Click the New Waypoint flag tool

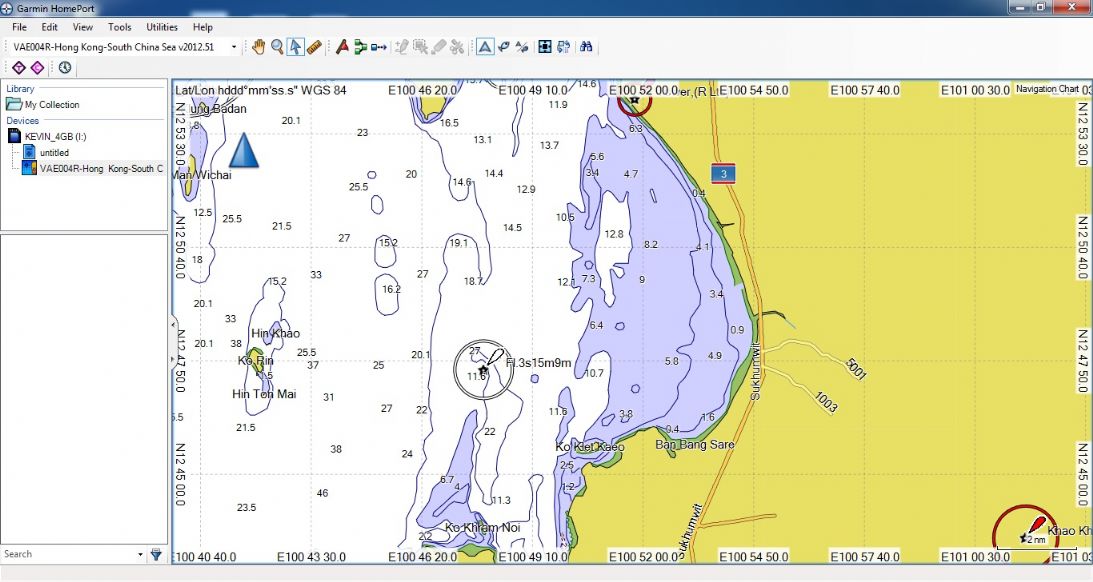[342, 47]
